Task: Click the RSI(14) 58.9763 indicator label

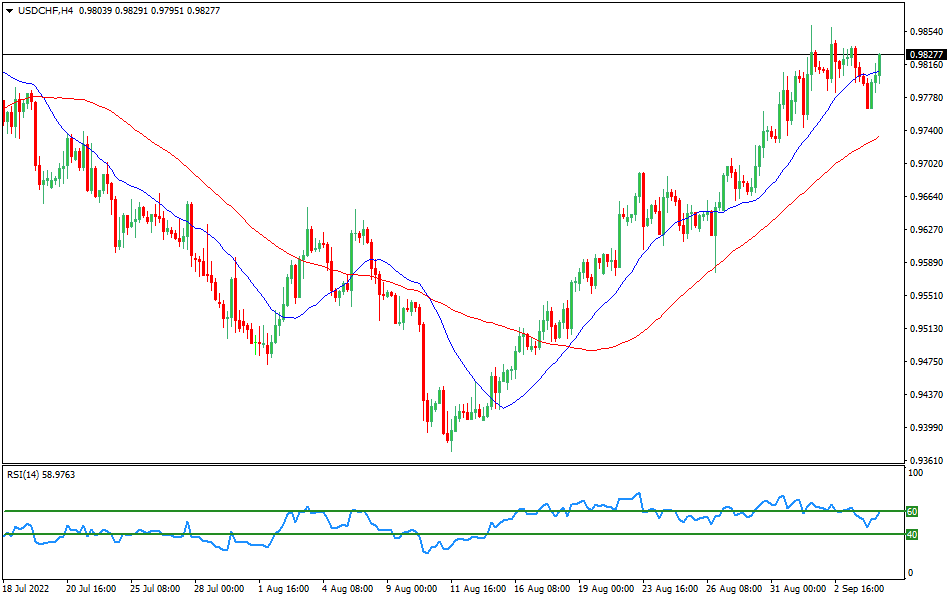Action: coord(41,474)
